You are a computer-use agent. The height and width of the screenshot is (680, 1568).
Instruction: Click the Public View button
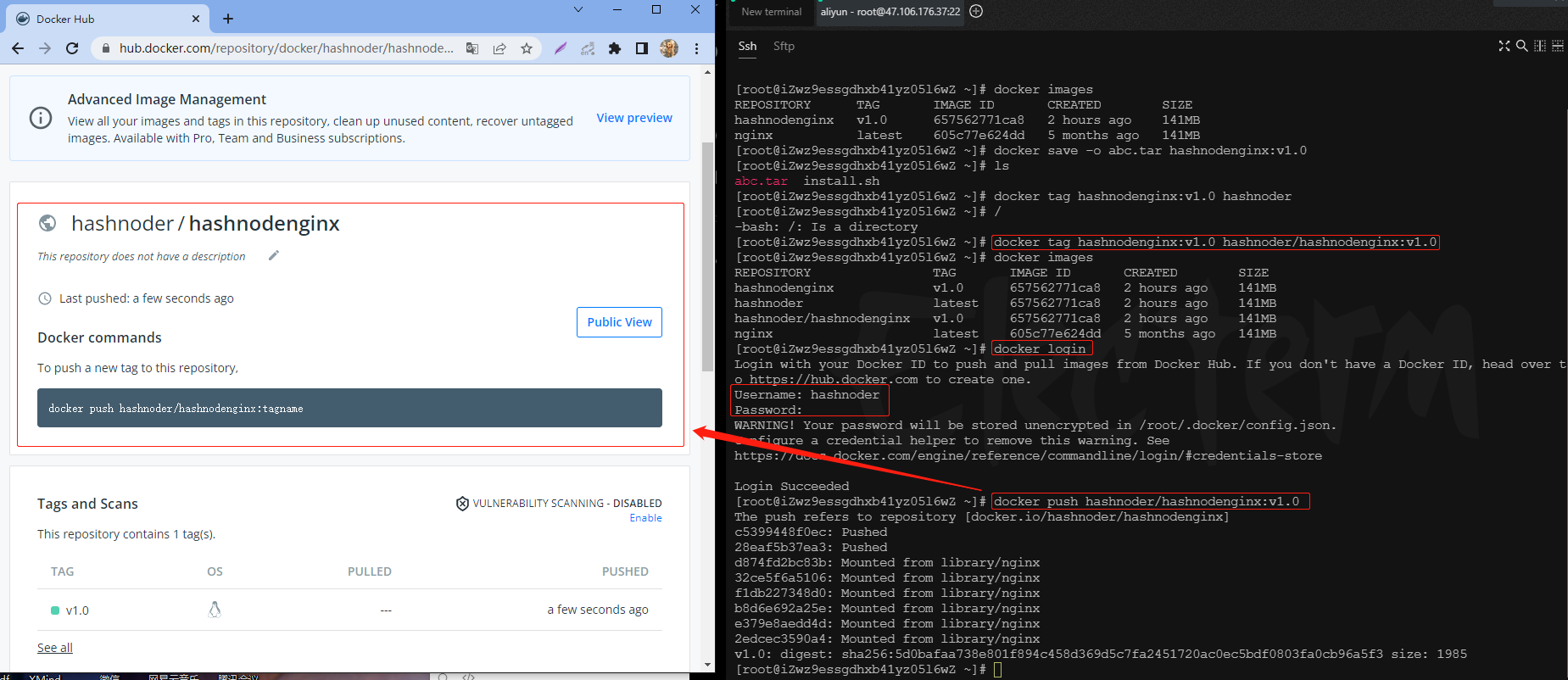[619, 322]
